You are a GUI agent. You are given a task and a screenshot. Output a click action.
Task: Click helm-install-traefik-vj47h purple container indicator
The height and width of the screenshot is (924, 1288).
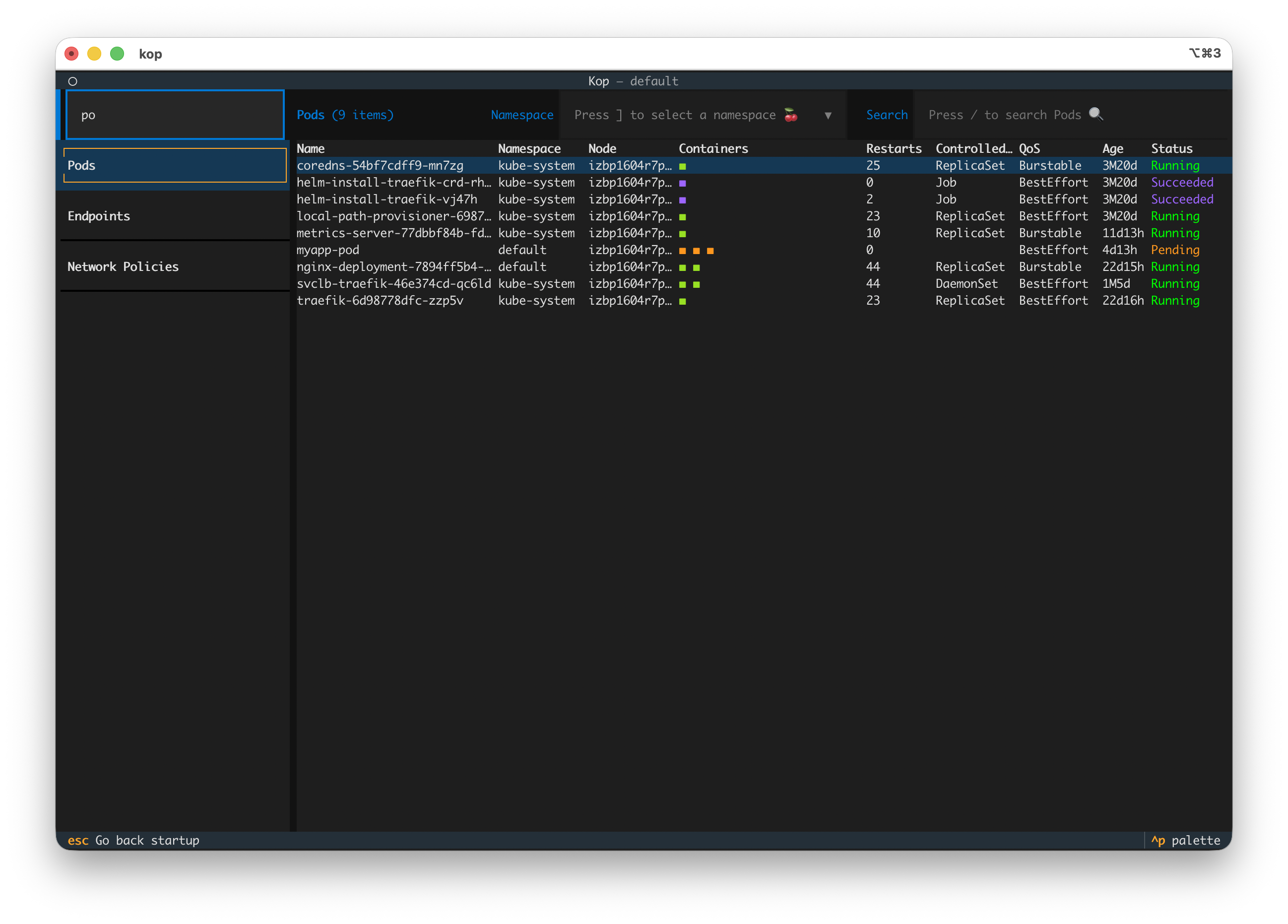click(x=683, y=200)
